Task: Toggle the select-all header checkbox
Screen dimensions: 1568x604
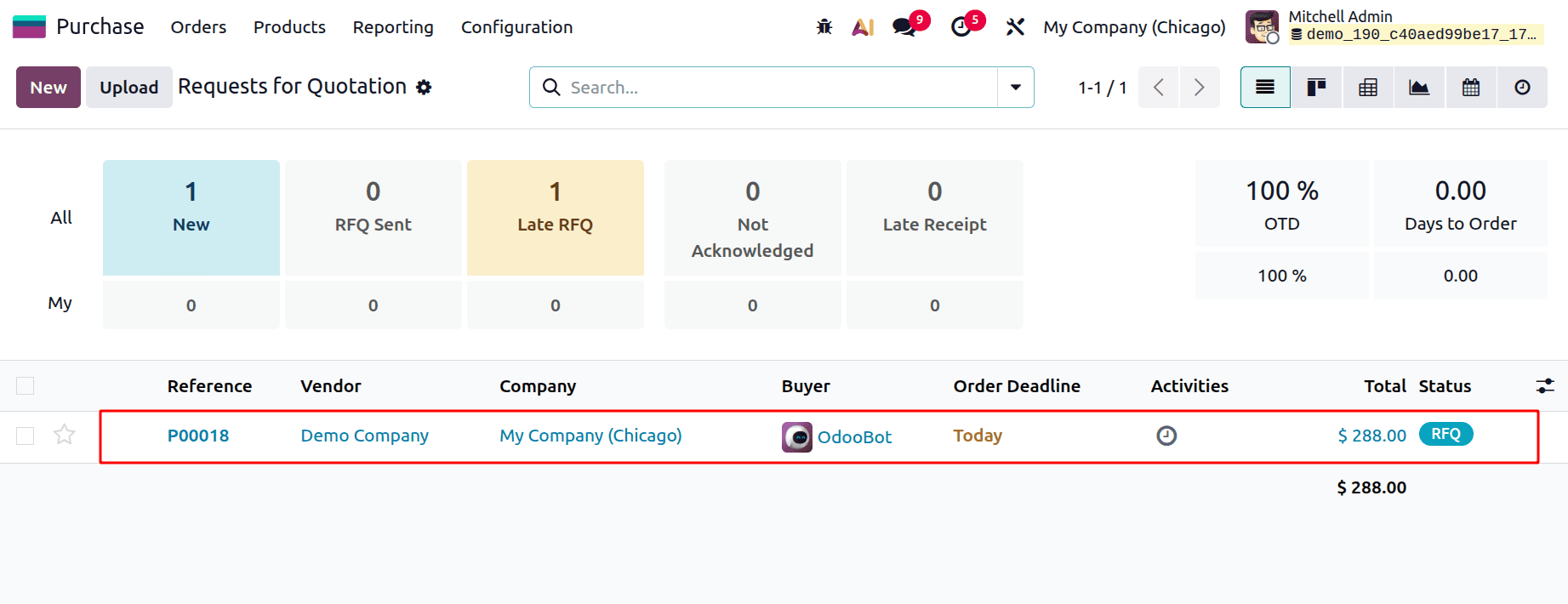Action: 26,386
